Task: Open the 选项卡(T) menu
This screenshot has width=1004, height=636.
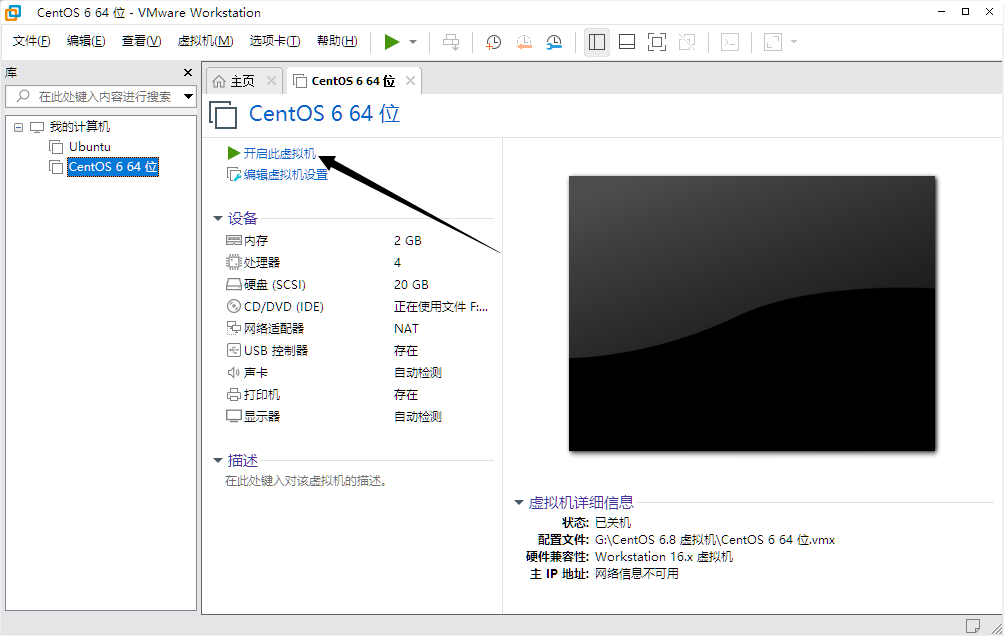Action: pos(275,41)
